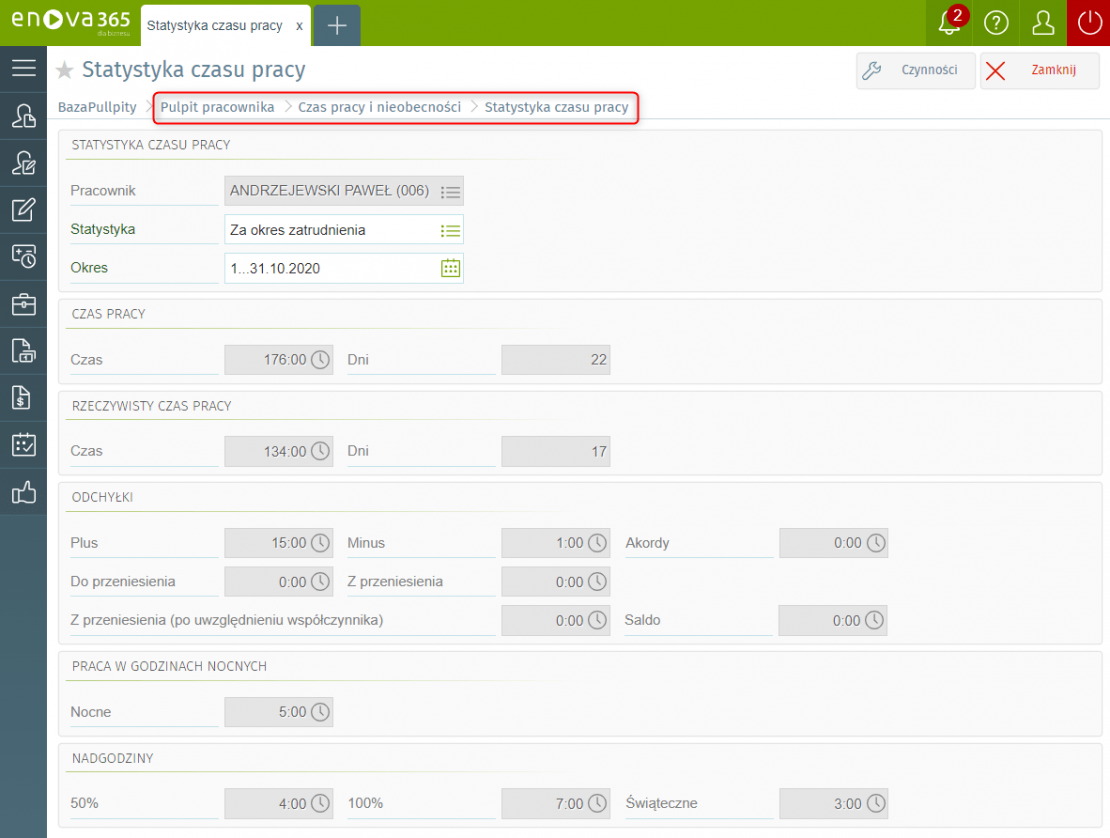Open the hamburger menu in sidebar
Image resolution: width=1110 pixels, height=838 pixels.
click(23, 68)
